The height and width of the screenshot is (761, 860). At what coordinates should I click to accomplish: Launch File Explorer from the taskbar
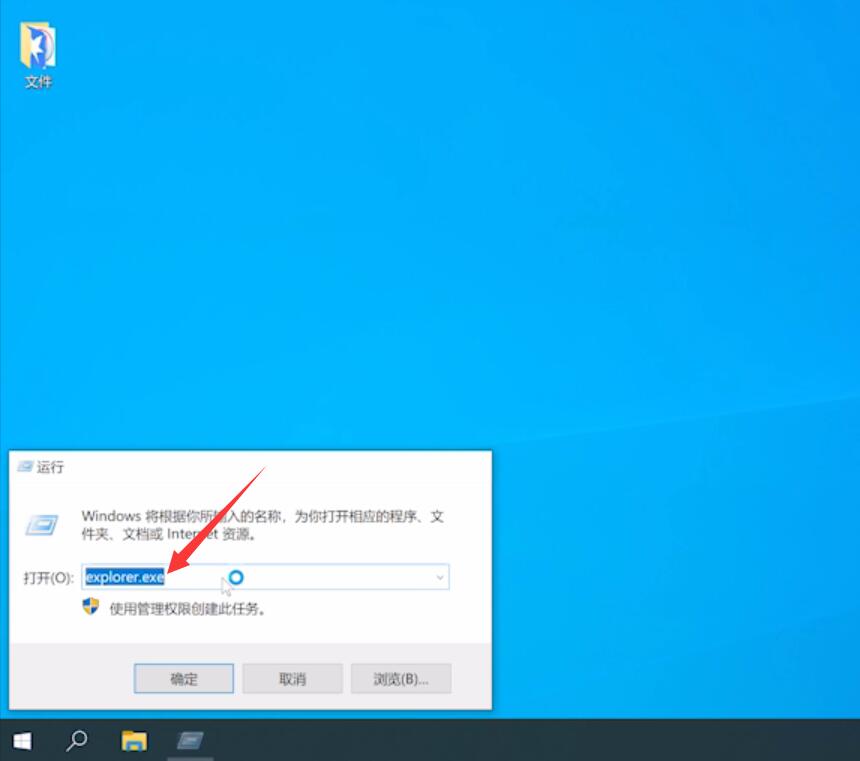[x=134, y=741]
